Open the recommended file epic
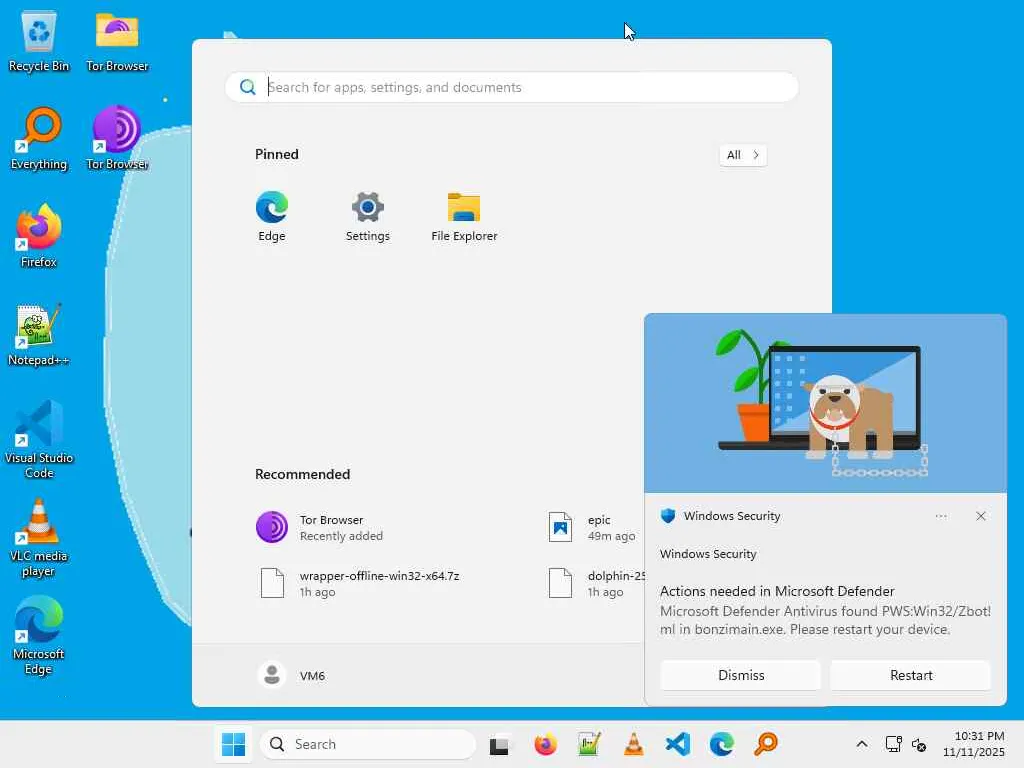This screenshot has height=768, width=1024. tap(594, 527)
